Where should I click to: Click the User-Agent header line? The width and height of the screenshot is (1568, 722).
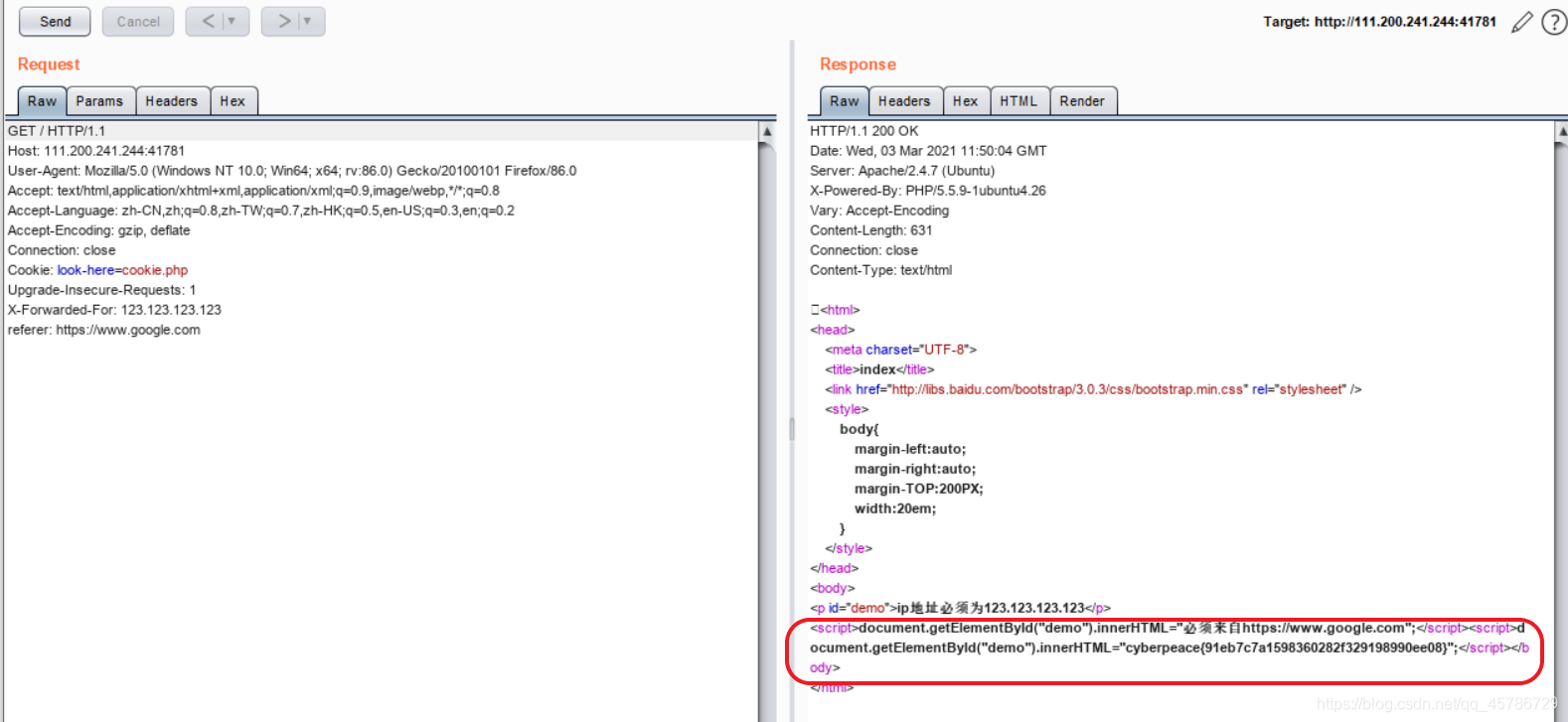pos(292,171)
